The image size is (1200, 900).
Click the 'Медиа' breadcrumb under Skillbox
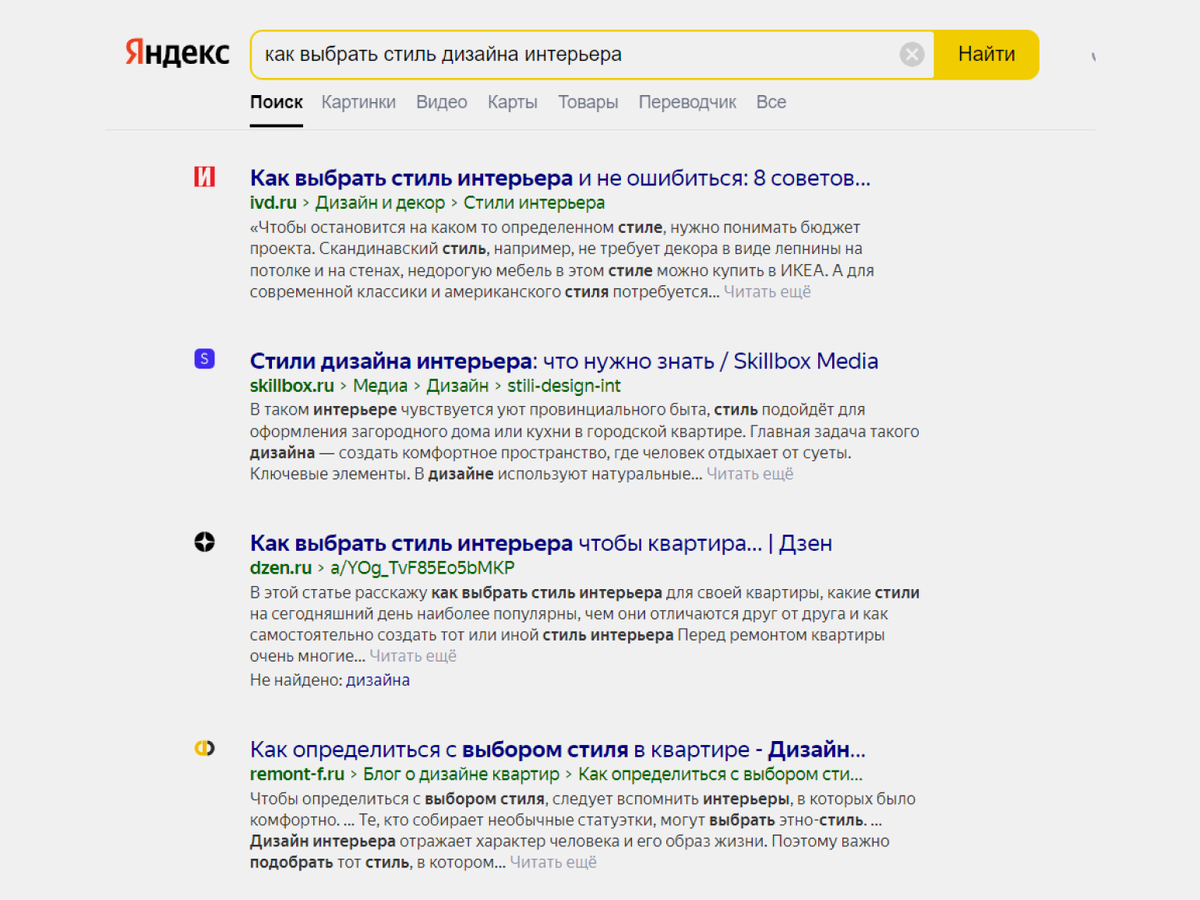pos(380,385)
